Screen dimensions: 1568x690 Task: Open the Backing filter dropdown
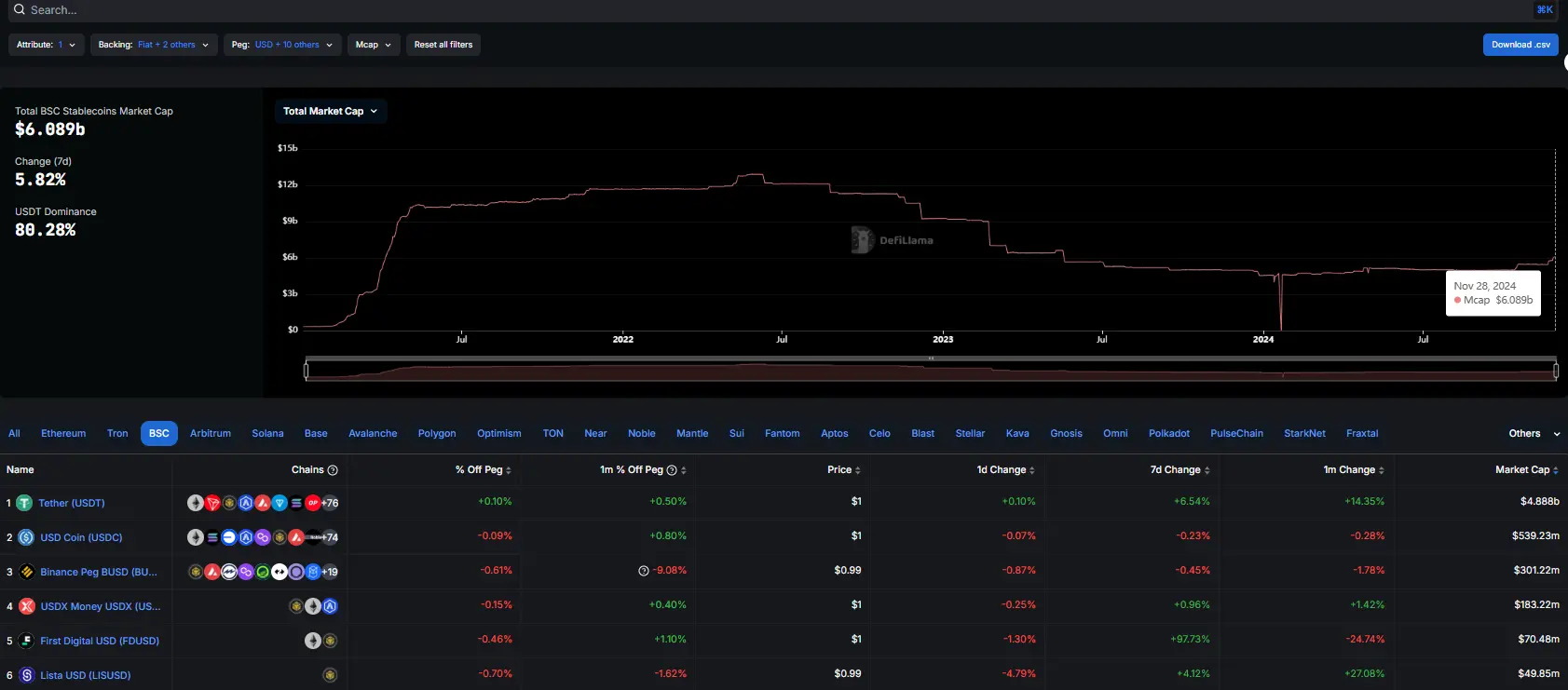[x=154, y=45]
